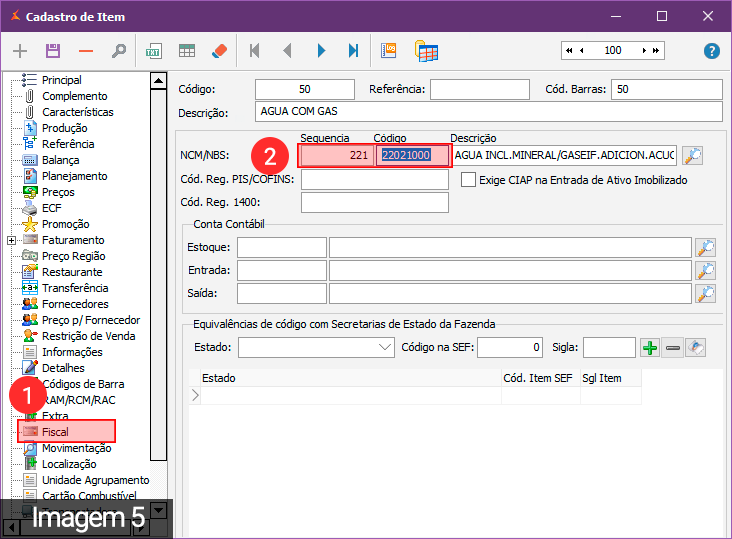The width and height of the screenshot is (732, 539).
Task: Open the Estado dropdown
Action: tap(385, 347)
